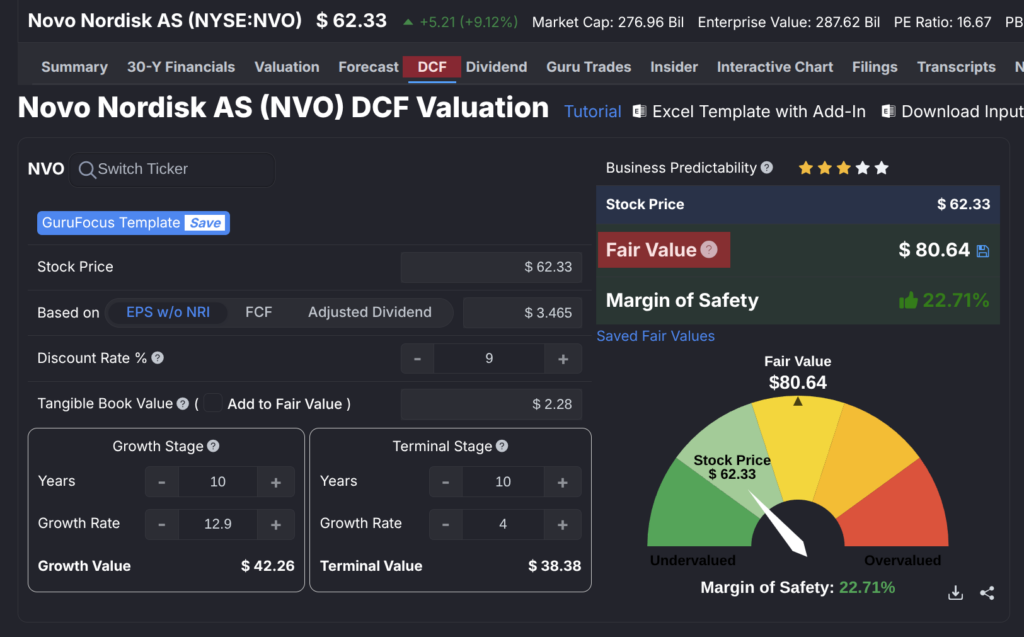Click the share icon below the gauge

987,593
